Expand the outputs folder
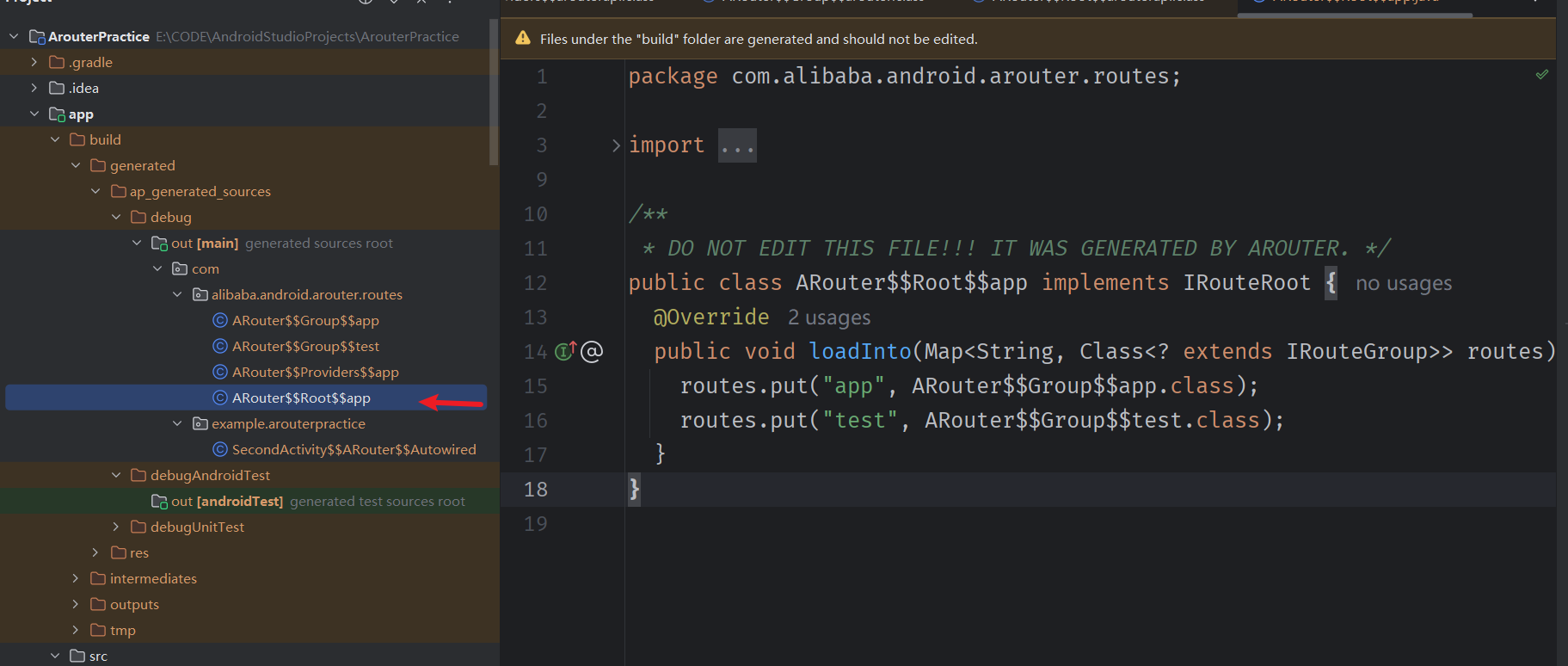Image resolution: width=1568 pixels, height=666 pixels. (x=76, y=604)
